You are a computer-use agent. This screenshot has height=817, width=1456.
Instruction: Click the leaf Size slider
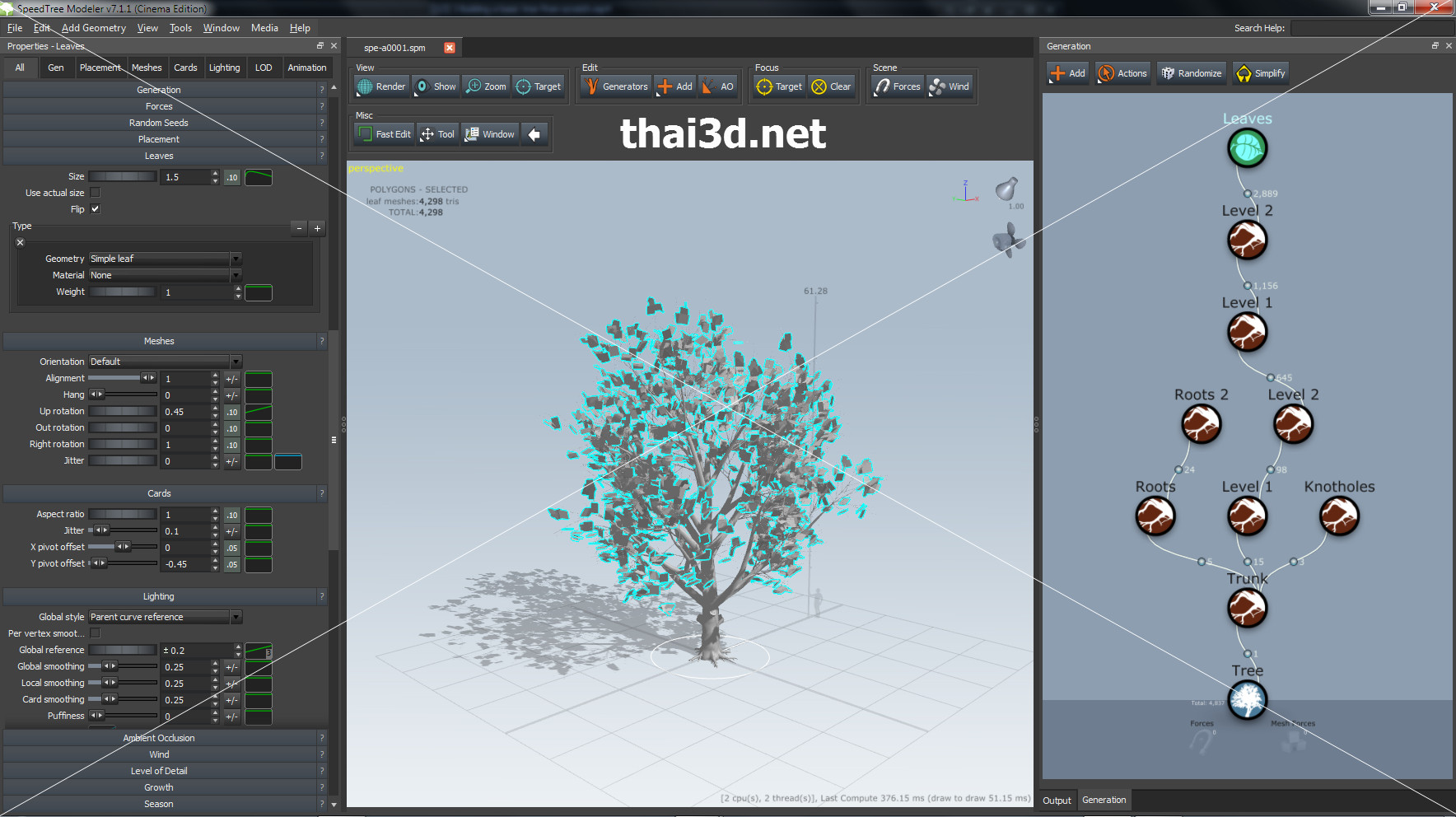[x=122, y=176]
